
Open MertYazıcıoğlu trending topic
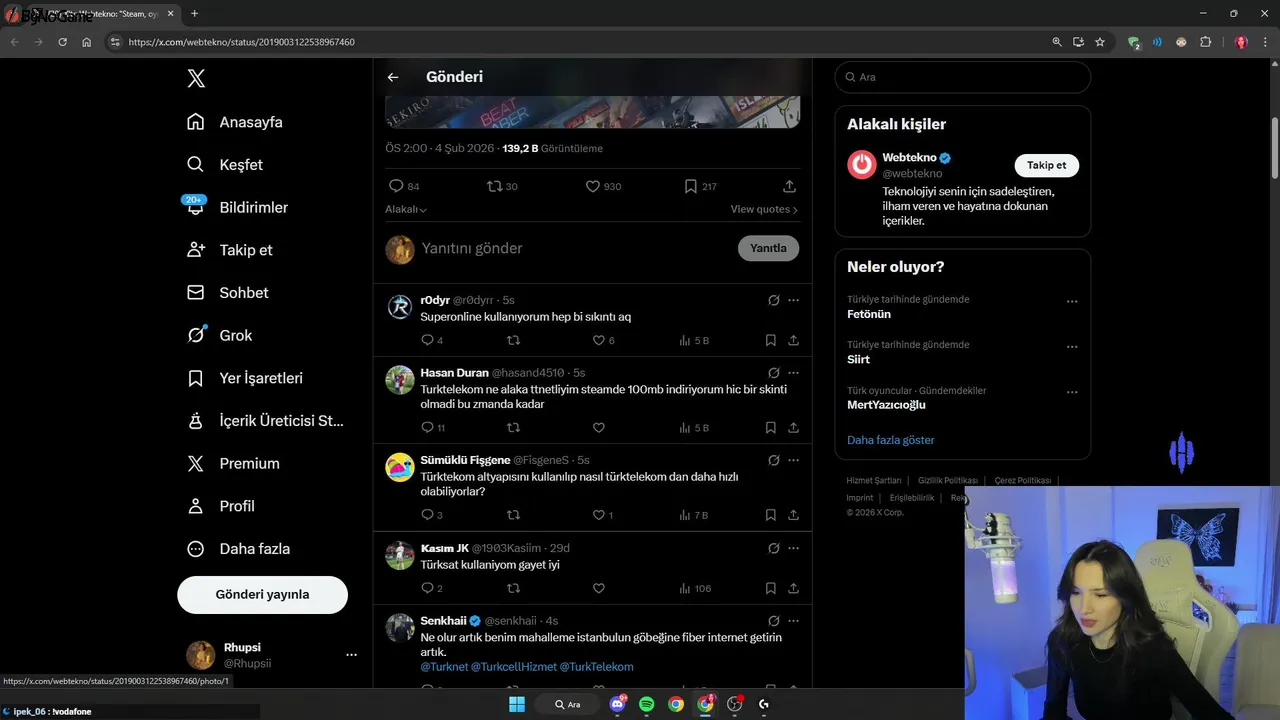coord(886,405)
